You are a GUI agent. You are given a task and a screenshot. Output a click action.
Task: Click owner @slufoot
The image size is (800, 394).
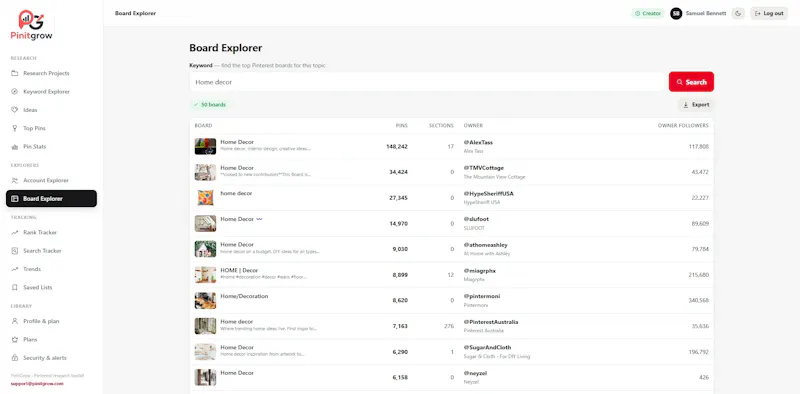tap(476, 219)
